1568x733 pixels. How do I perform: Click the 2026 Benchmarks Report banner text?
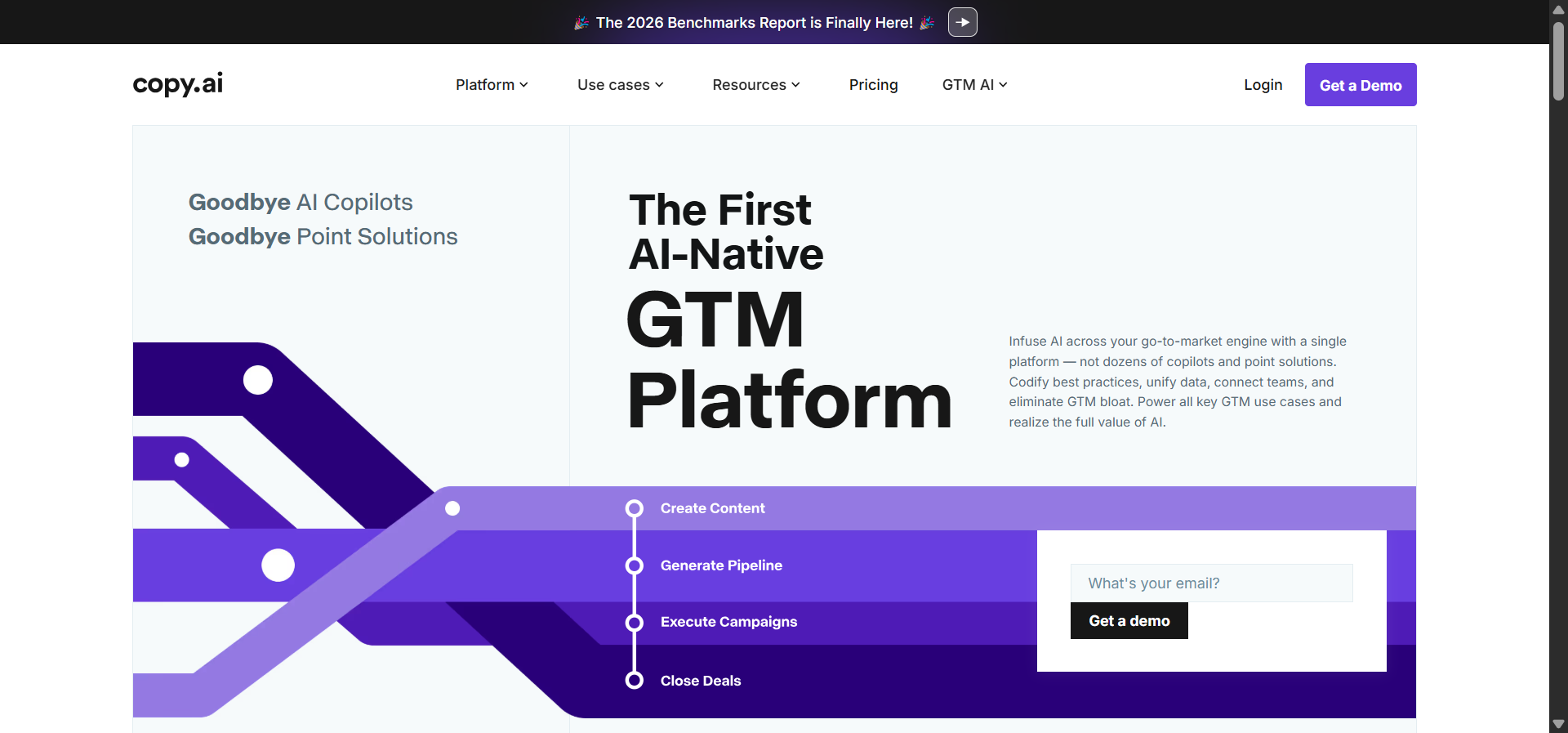coord(755,23)
